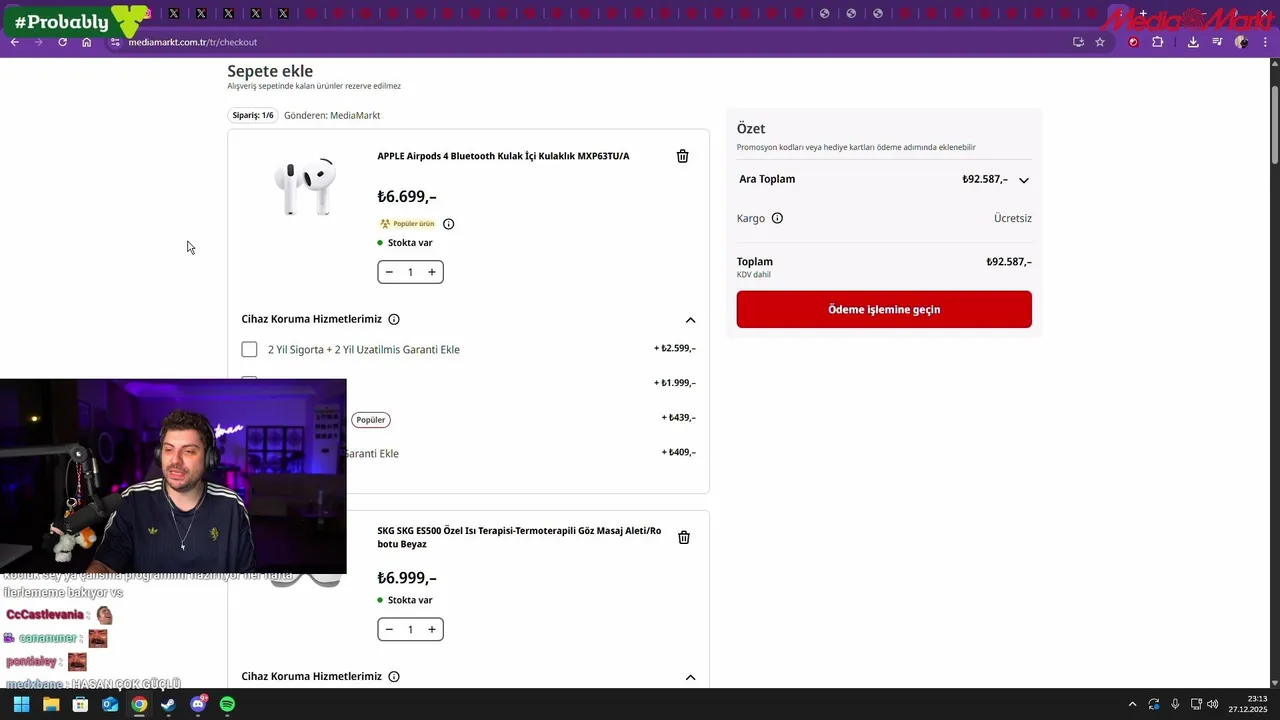The image size is (1280, 720).
Task: Click the Toplam amount ₺92.587,-
Action: pos(1008,262)
